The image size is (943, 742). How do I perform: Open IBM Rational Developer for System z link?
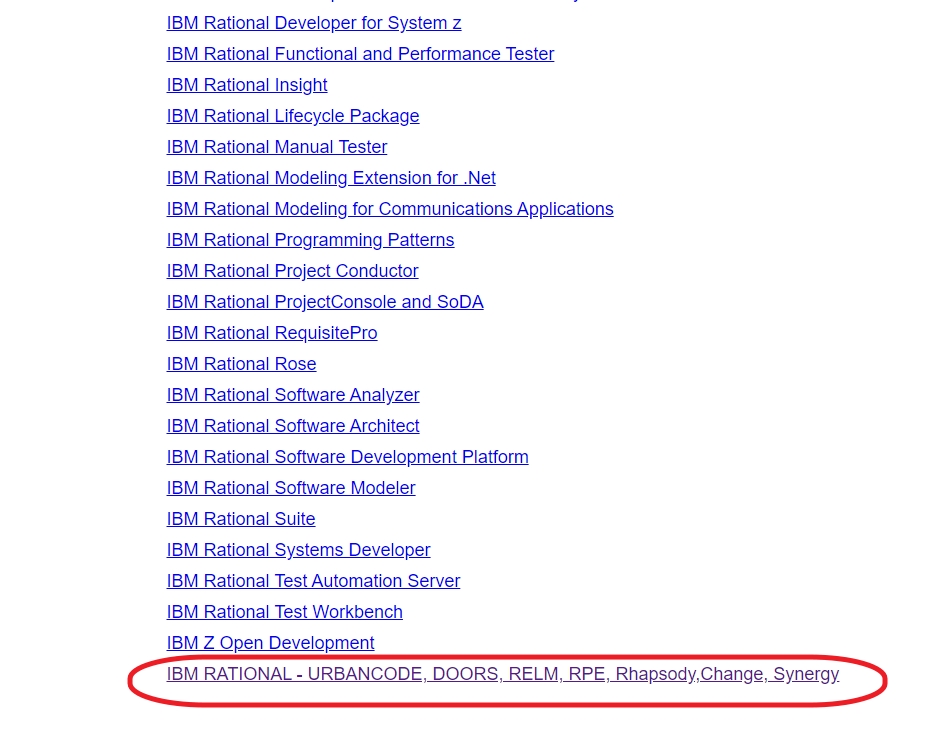[314, 23]
